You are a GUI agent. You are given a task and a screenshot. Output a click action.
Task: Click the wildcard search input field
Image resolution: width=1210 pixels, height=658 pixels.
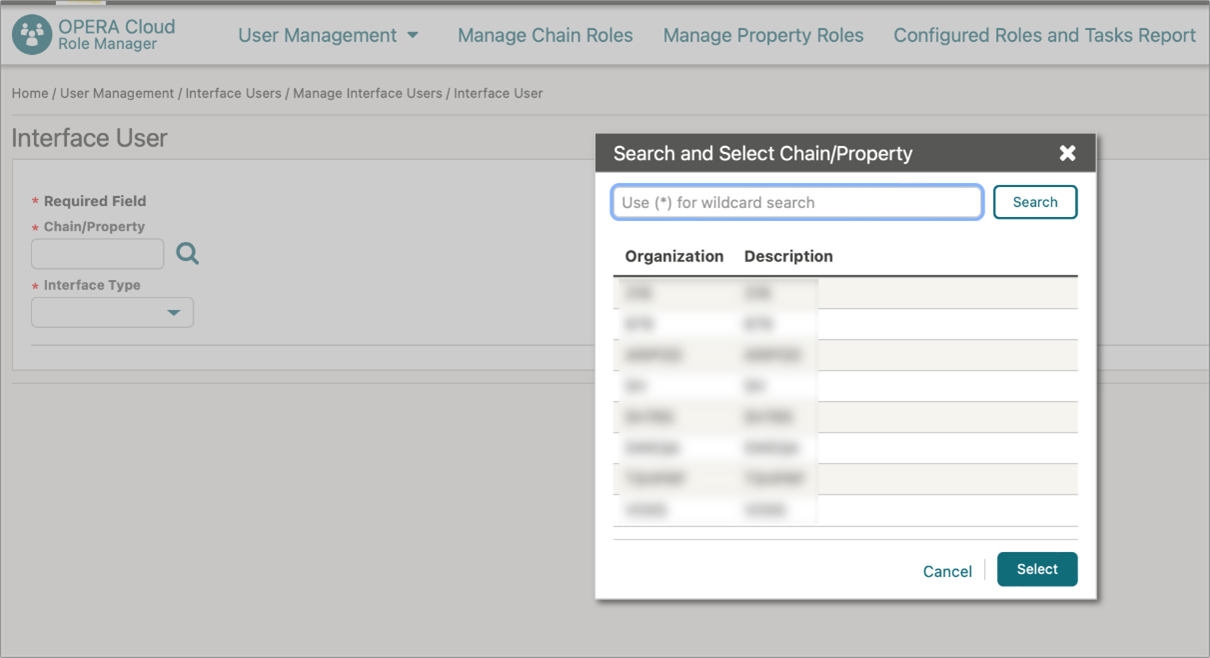[795, 202]
